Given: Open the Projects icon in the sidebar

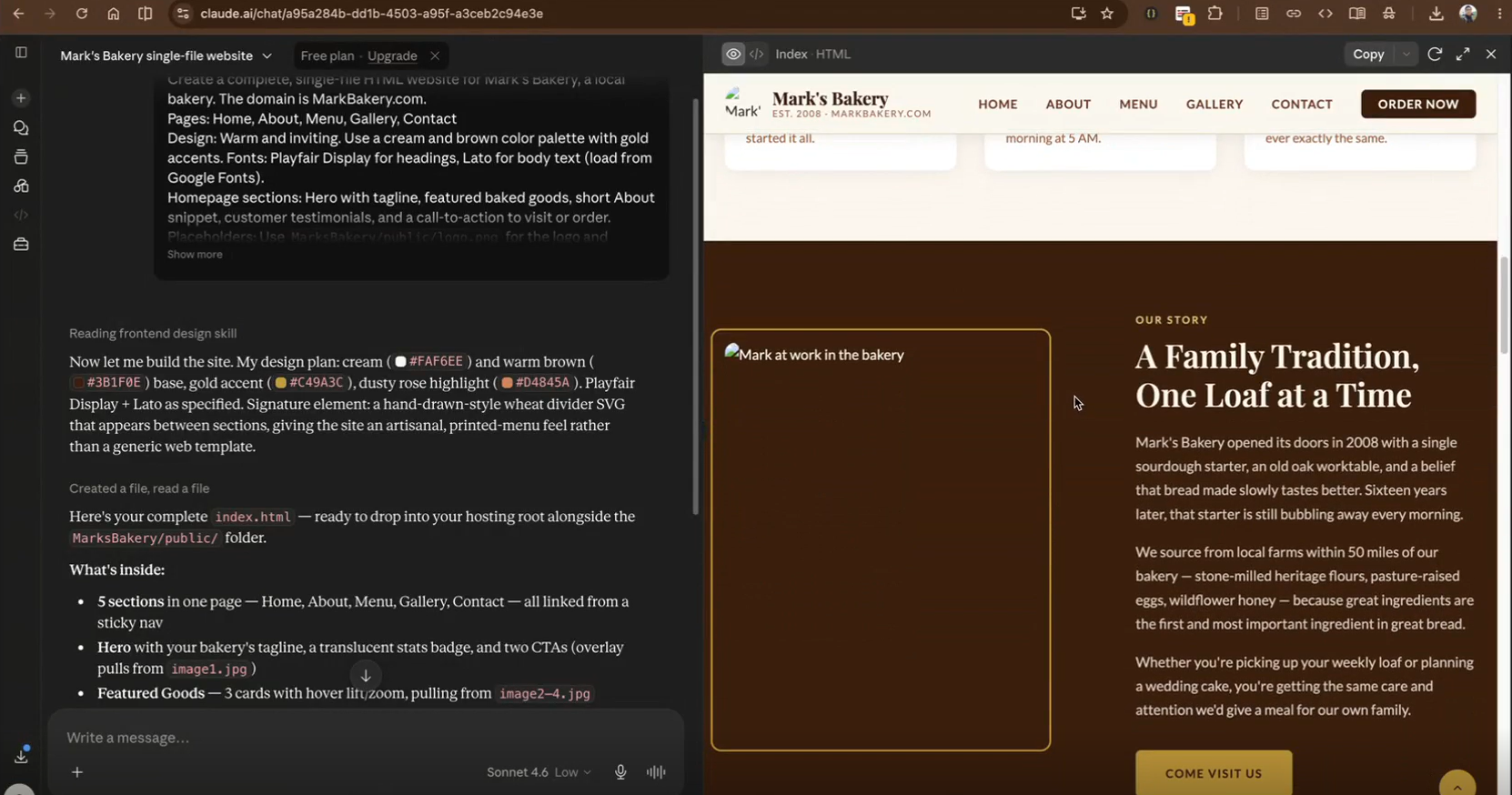Looking at the screenshot, I should click(x=21, y=157).
